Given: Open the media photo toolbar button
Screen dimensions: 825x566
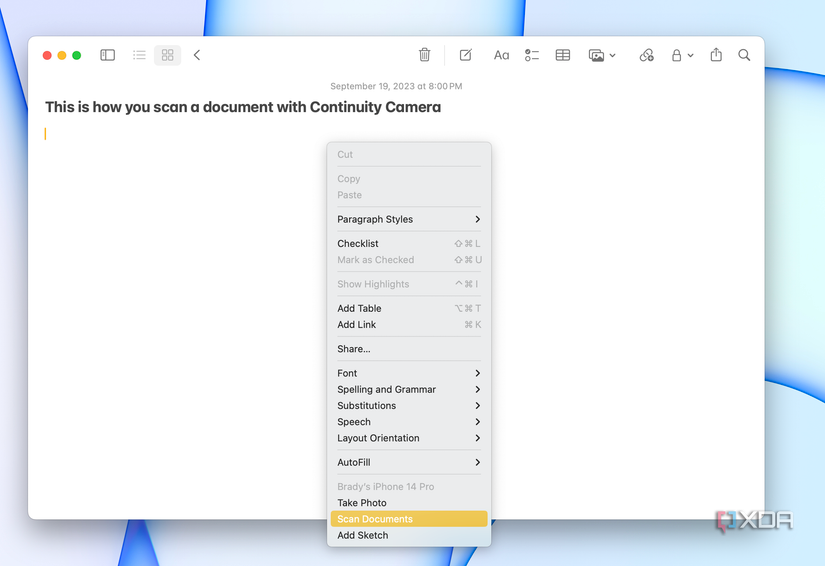Looking at the screenshot, I should (x=596, y=55).
